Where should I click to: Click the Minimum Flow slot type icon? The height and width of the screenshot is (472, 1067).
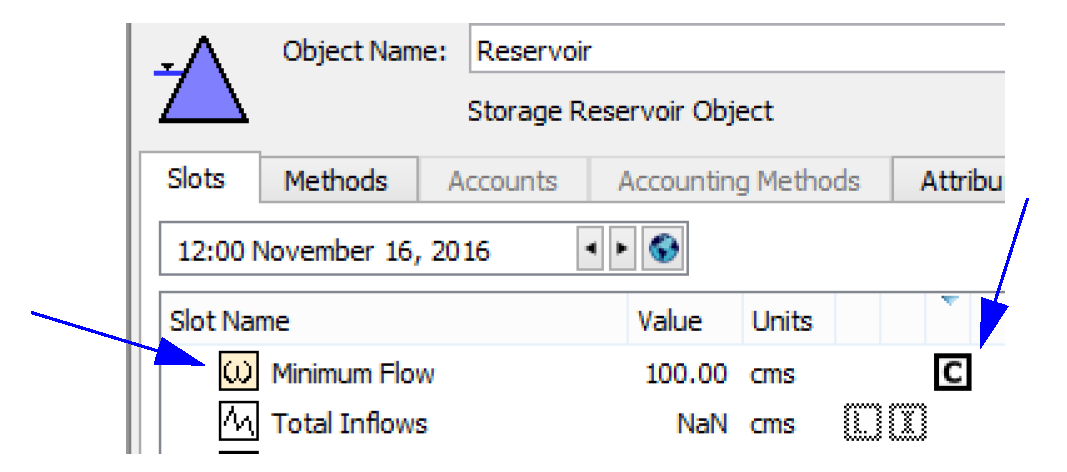[236, 375]
